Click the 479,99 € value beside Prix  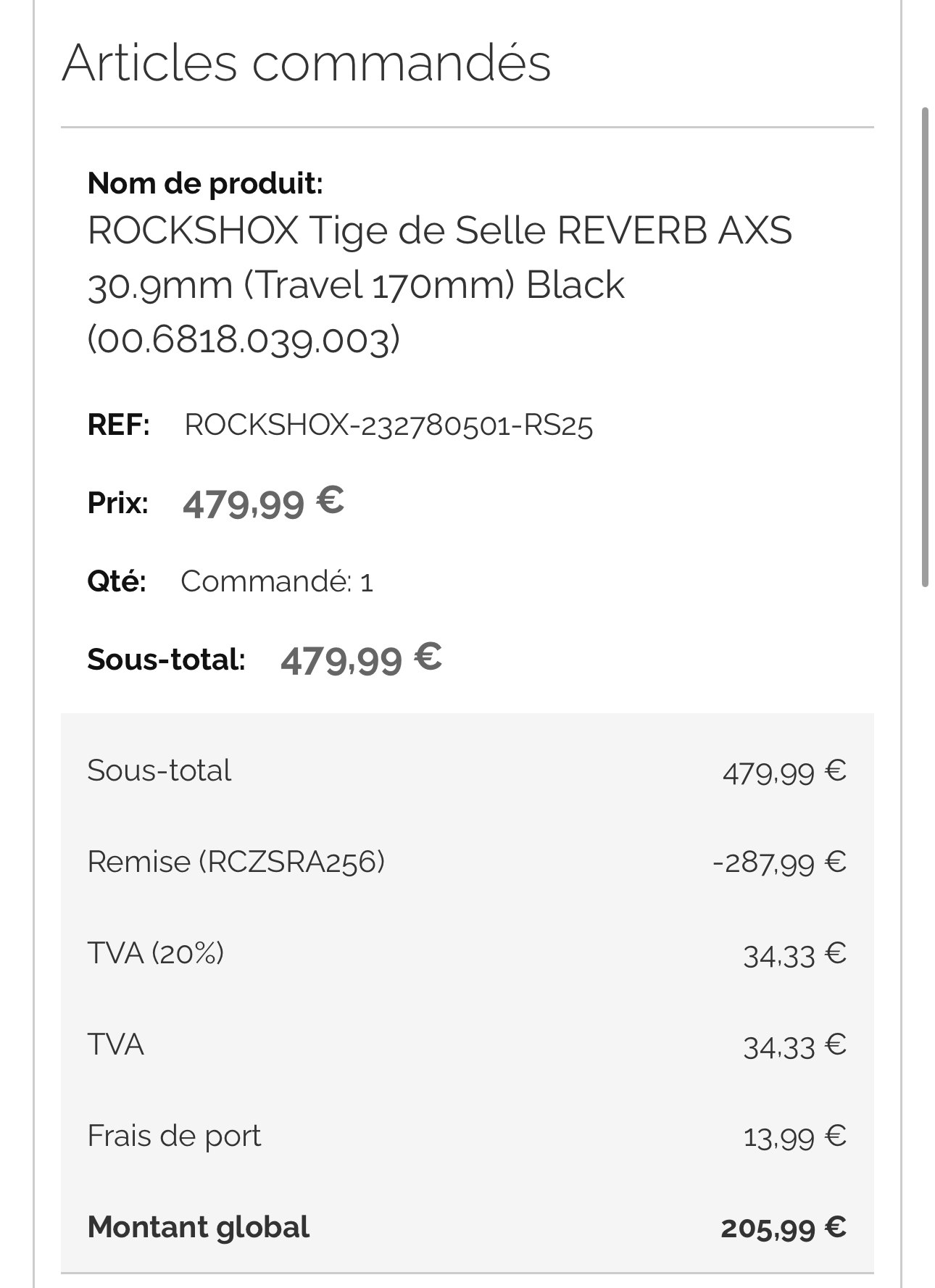coord(263,503)
